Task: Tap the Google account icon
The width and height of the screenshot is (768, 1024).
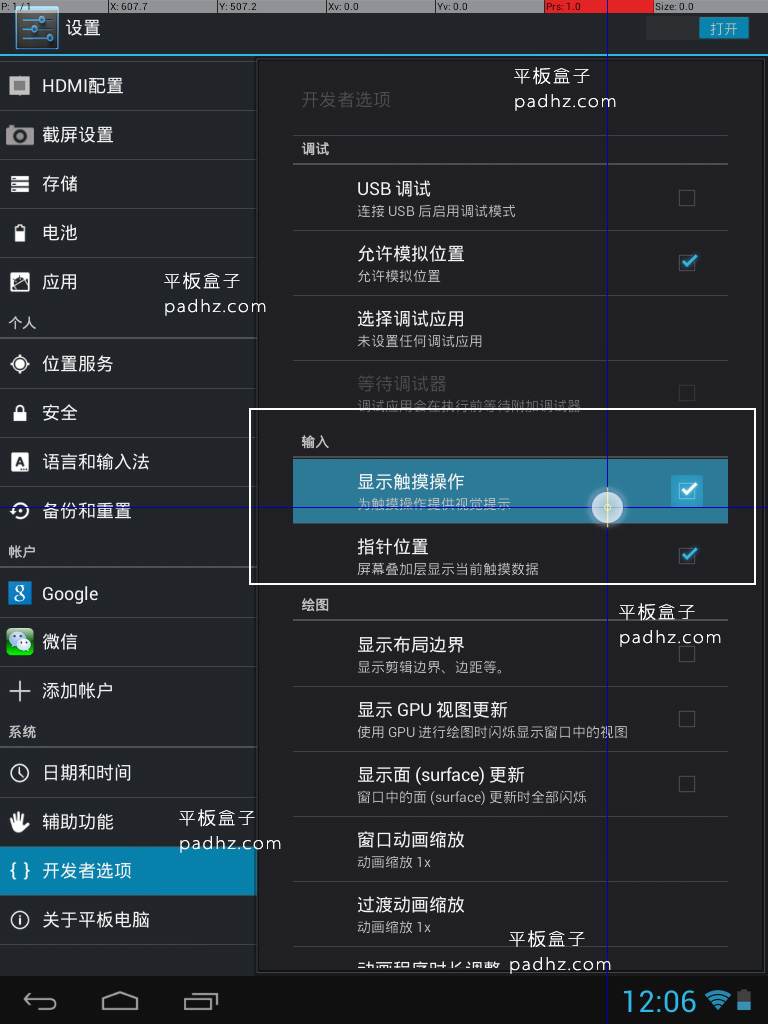Action: pyautogui.click(x=20, y=594)
